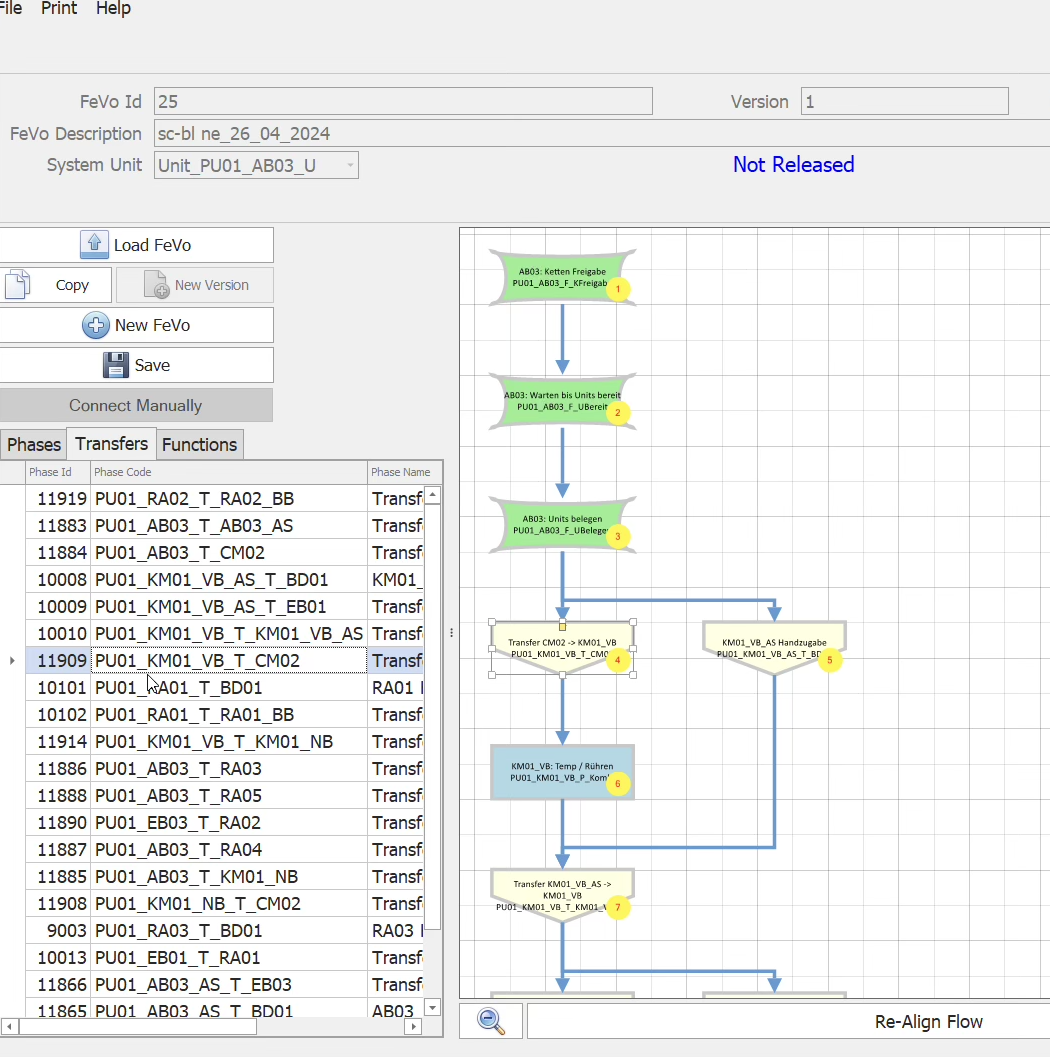Select node KM01_VB_AS Handzugabe
Image resolution: width=1050 pixels, height=1057 pixels.
(x=774, y=648)
